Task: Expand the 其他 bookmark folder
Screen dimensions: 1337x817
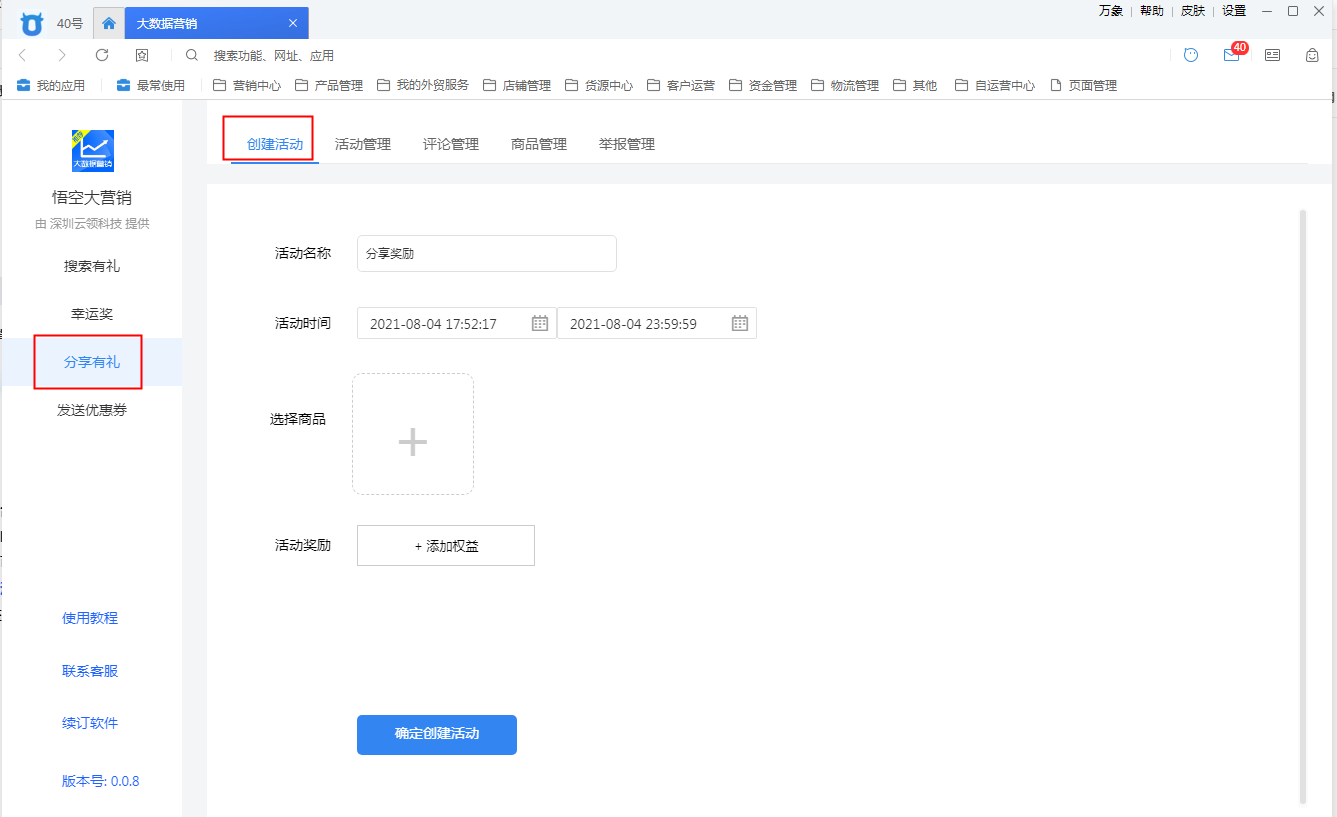Action: (915, 85)
